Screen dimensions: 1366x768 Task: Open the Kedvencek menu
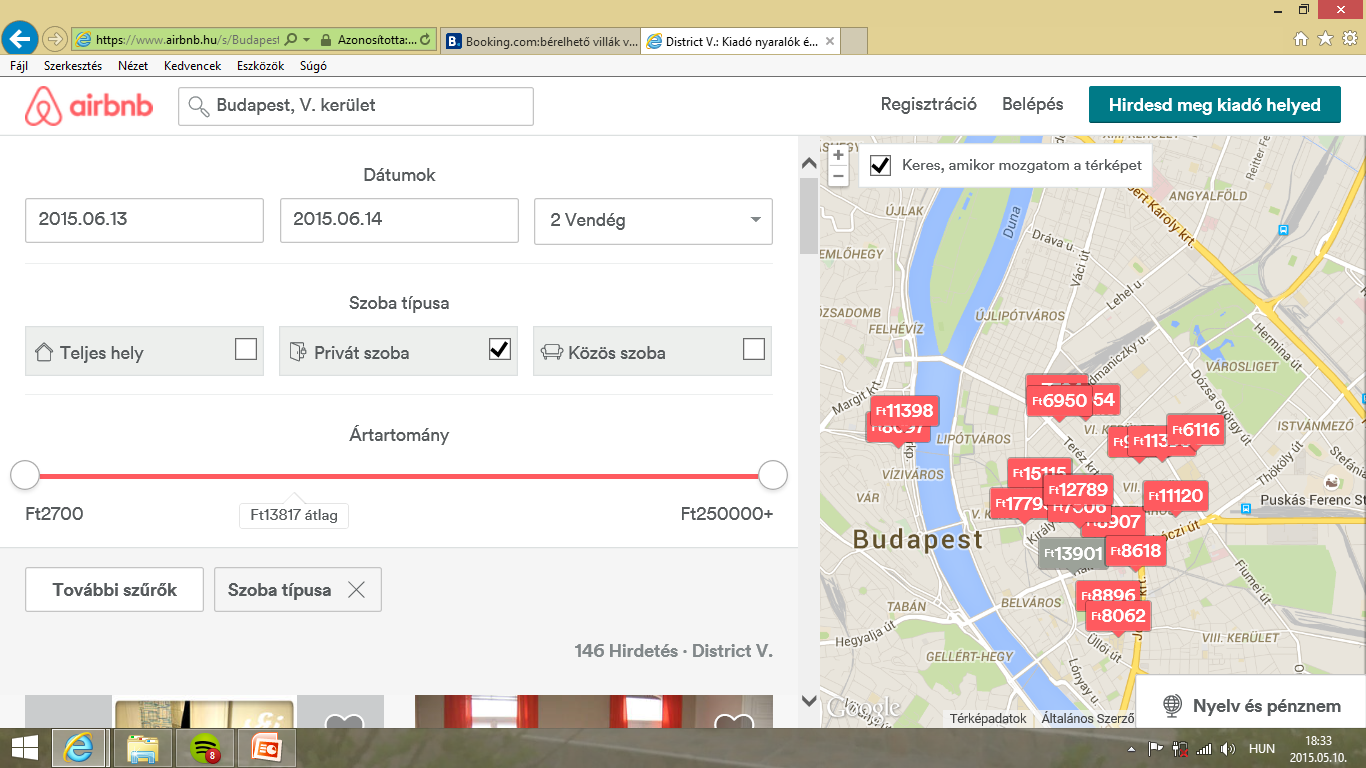click(x=191, y=66)
